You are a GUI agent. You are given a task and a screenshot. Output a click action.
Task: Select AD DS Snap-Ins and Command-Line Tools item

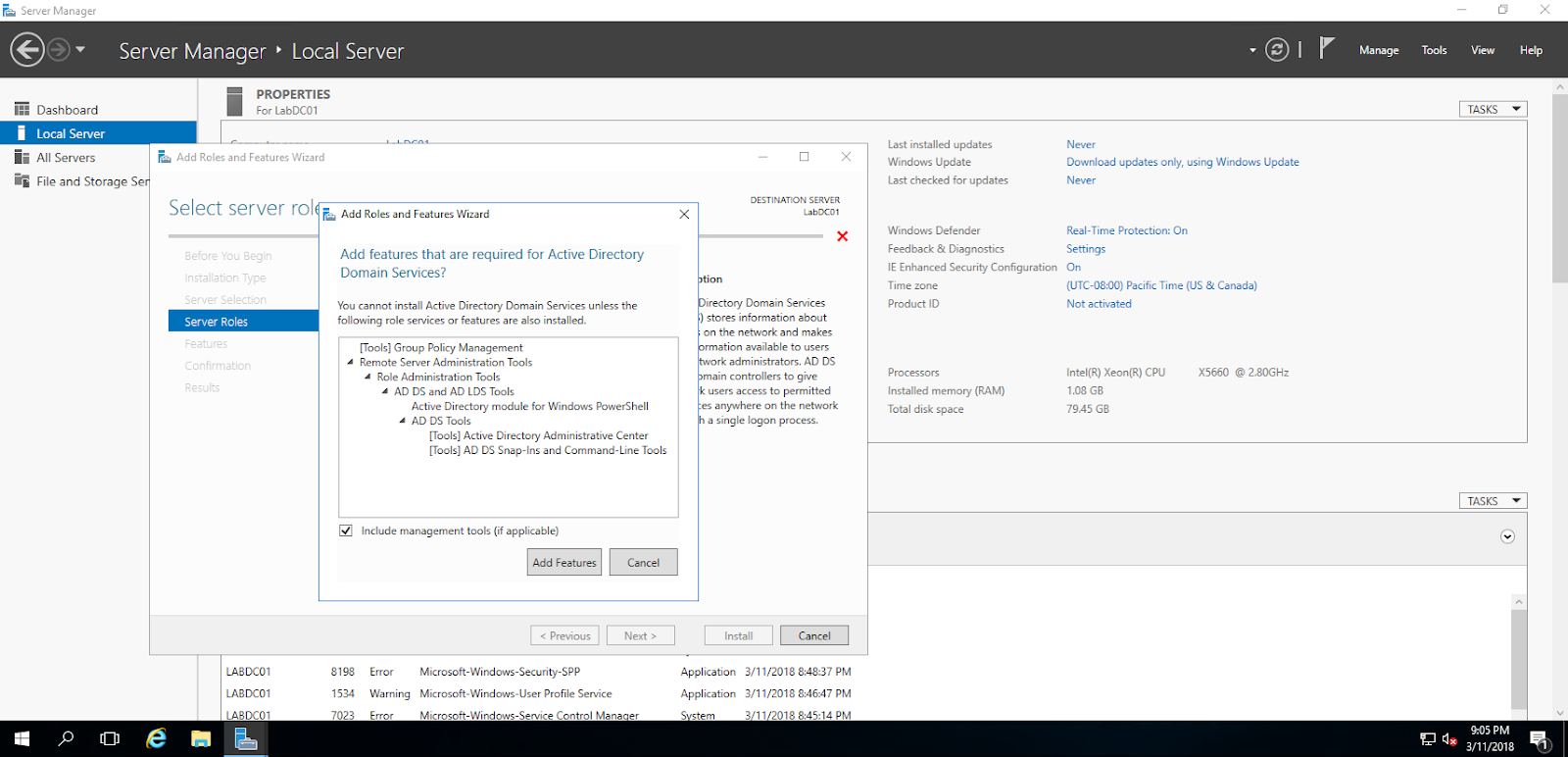tap(548, 450)
